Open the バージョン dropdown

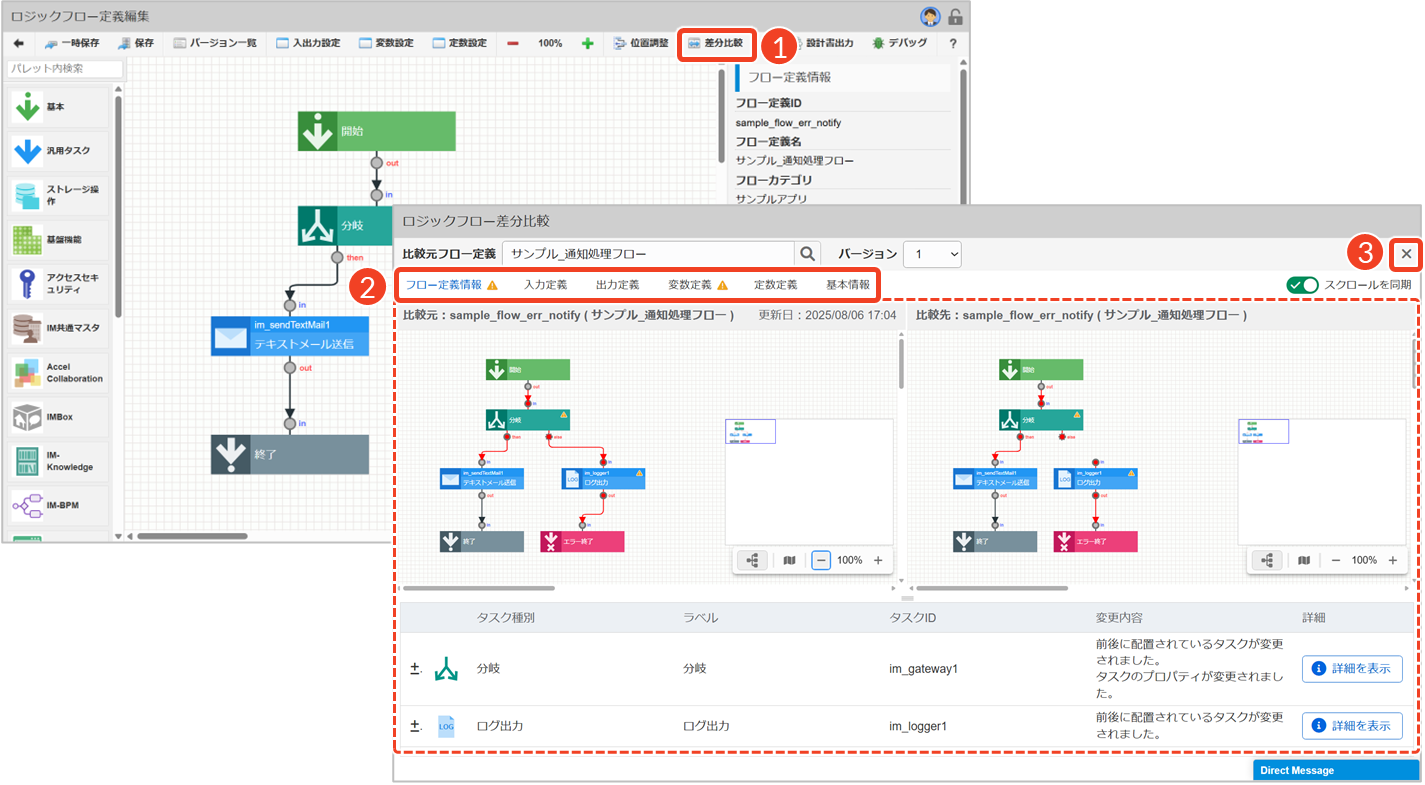(x=932, y=254)
